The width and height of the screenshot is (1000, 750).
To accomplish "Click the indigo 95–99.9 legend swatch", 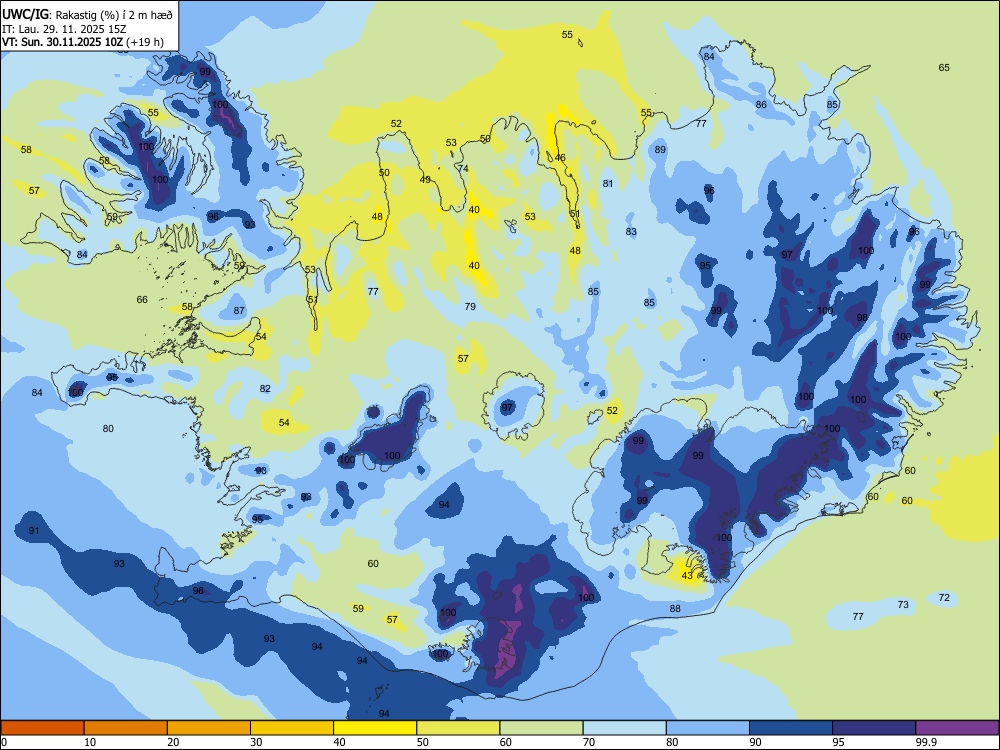I will [x=874, y=728].
